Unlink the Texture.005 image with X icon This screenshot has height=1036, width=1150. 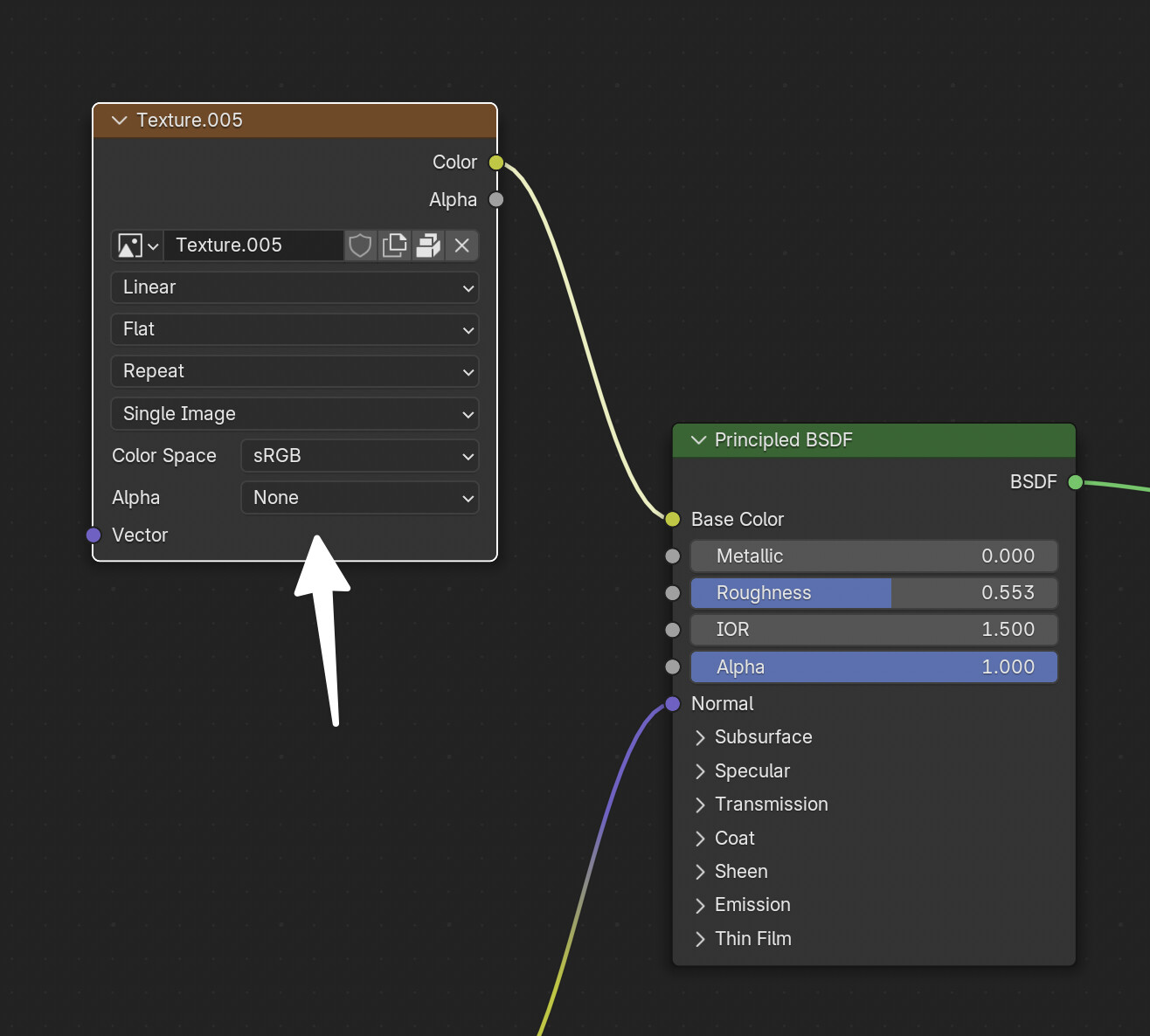click(462, 245)
